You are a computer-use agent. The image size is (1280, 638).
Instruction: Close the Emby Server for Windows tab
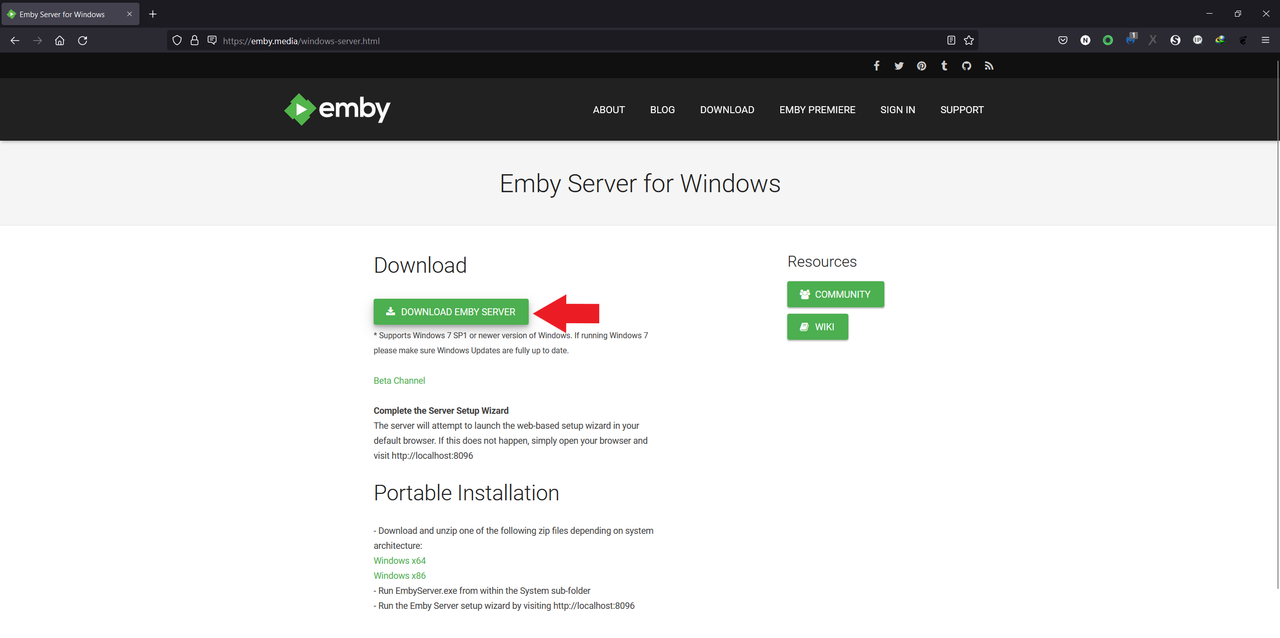129,14
